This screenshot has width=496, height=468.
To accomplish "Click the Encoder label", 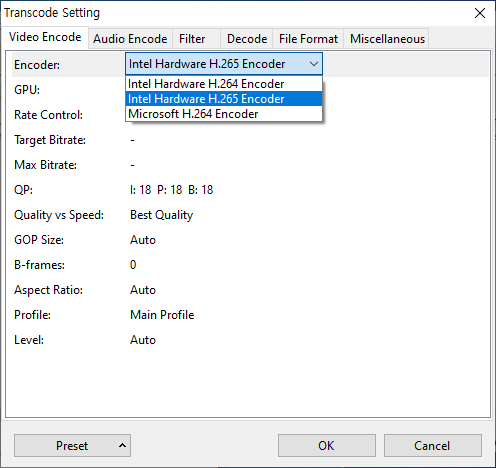I will [37, 65].
